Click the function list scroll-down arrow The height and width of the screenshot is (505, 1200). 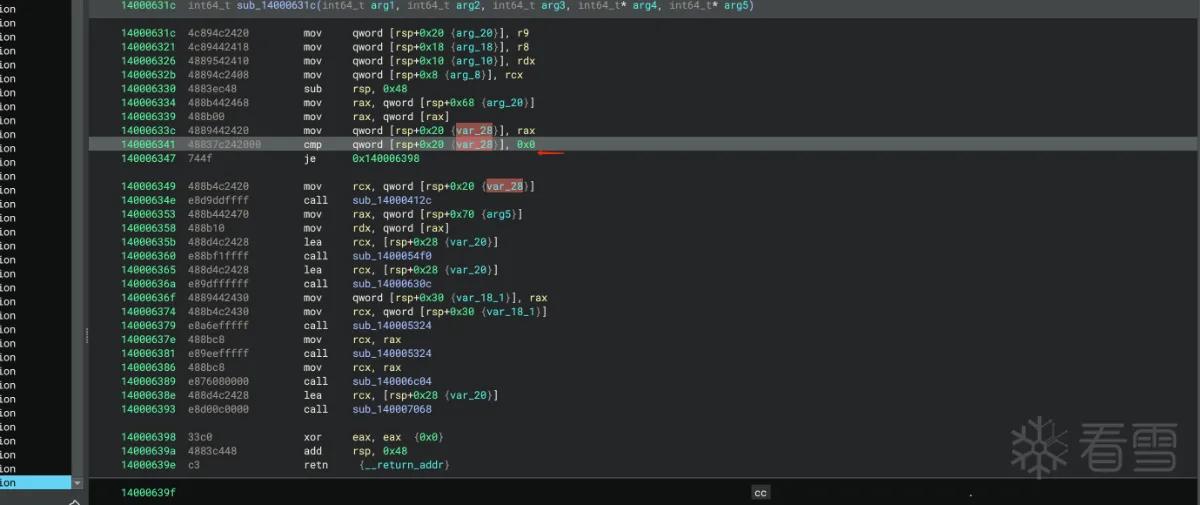78,483
